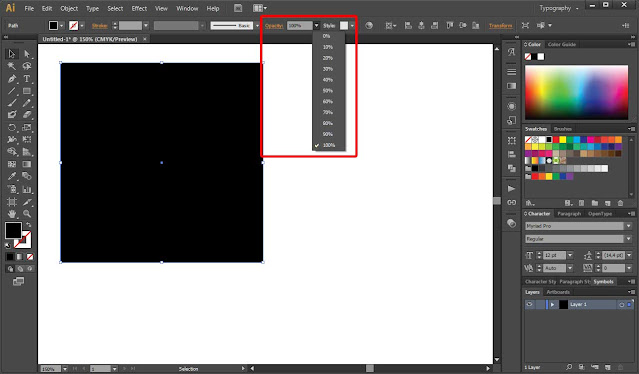Click the Opacity link label
639x374 pixels.
coord(273,26)
